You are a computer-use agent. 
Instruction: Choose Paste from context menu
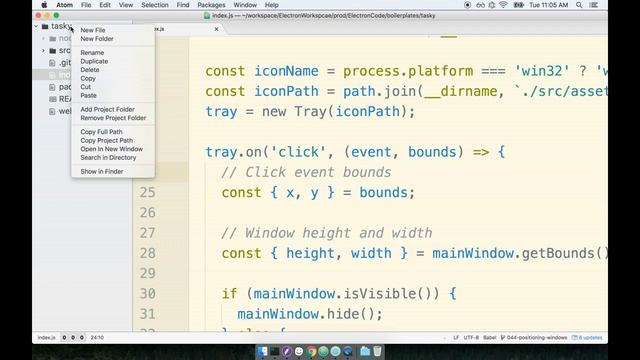pyautogui.click(x=89, y=96)
